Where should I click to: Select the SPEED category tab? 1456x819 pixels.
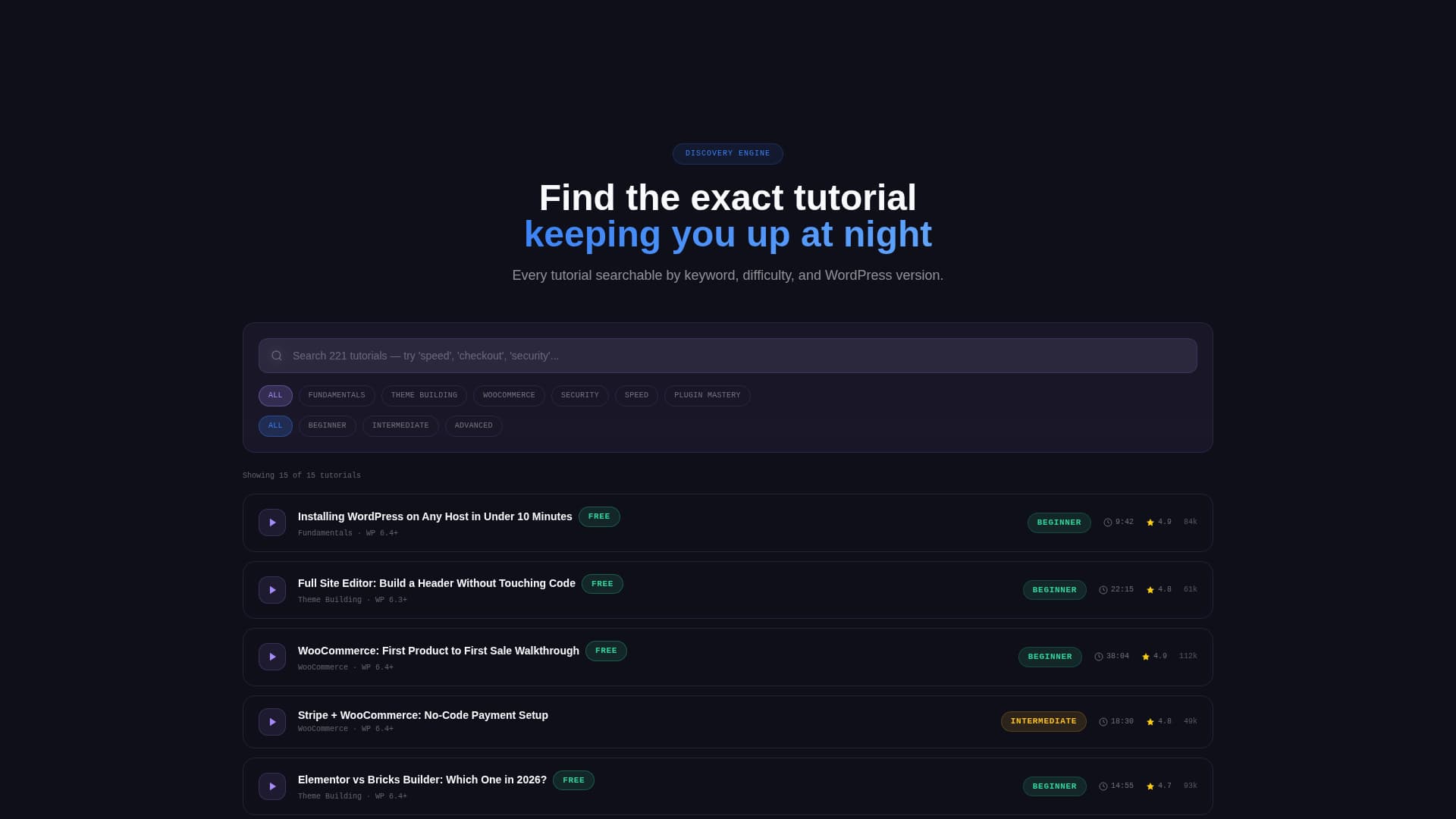[x=636, y=395]
